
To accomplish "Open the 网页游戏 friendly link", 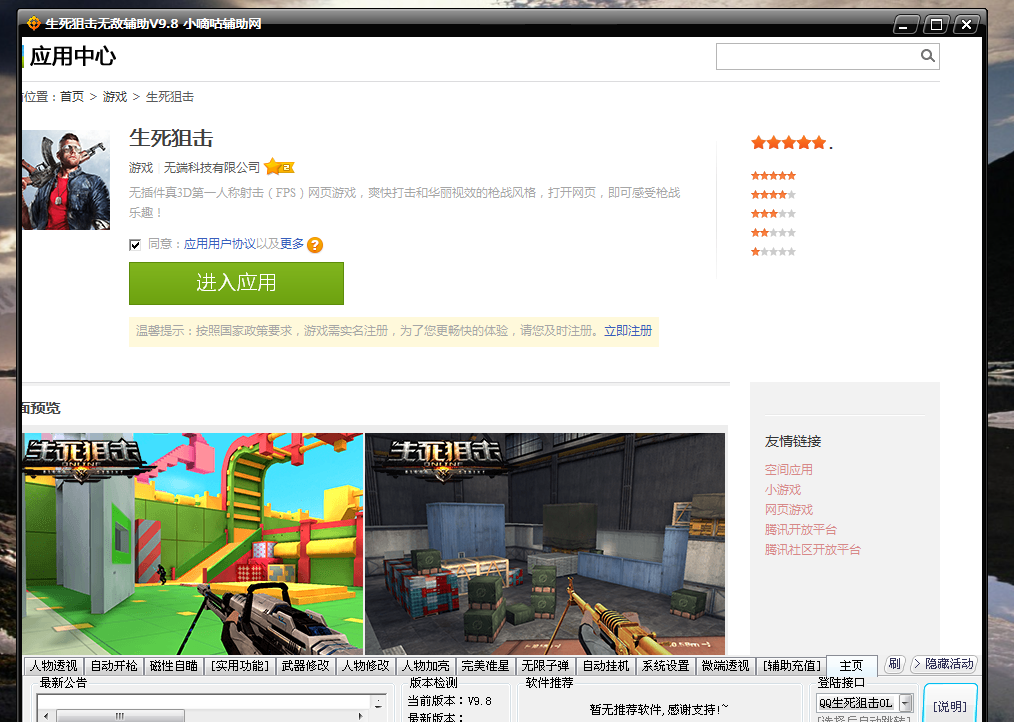I will [788, 510].
